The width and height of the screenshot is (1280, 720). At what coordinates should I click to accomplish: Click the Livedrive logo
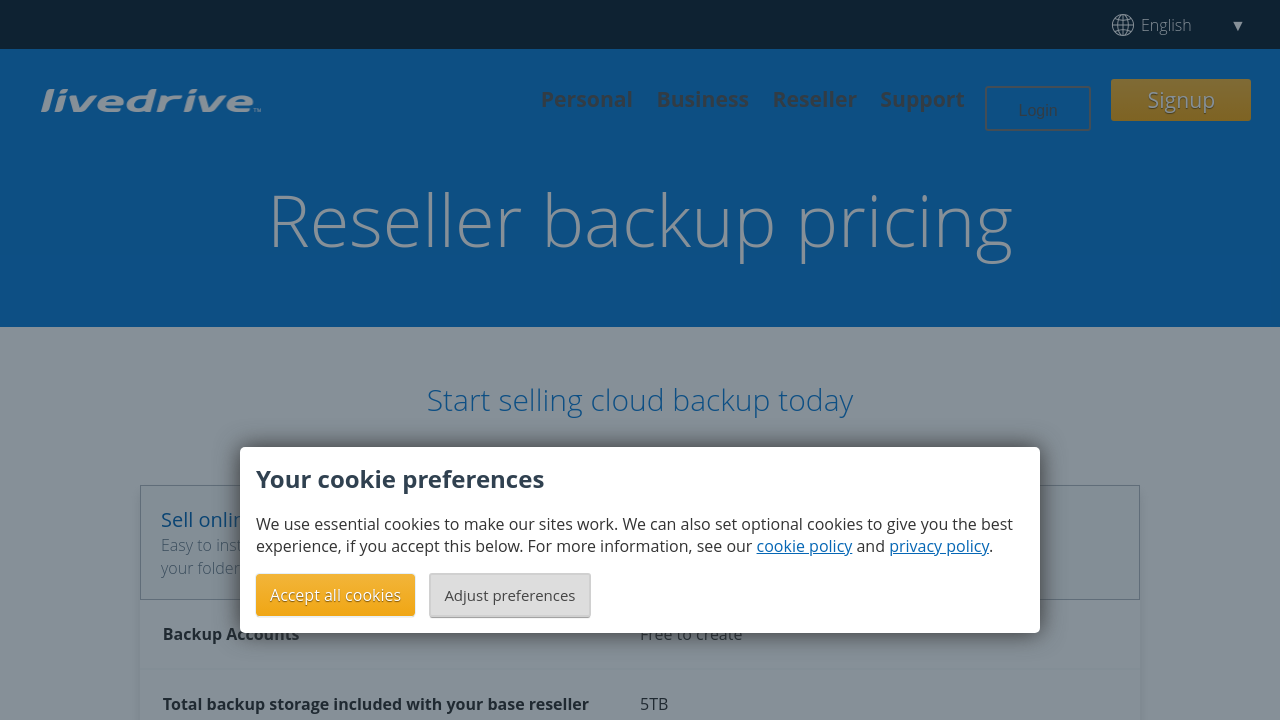[150, 101]
